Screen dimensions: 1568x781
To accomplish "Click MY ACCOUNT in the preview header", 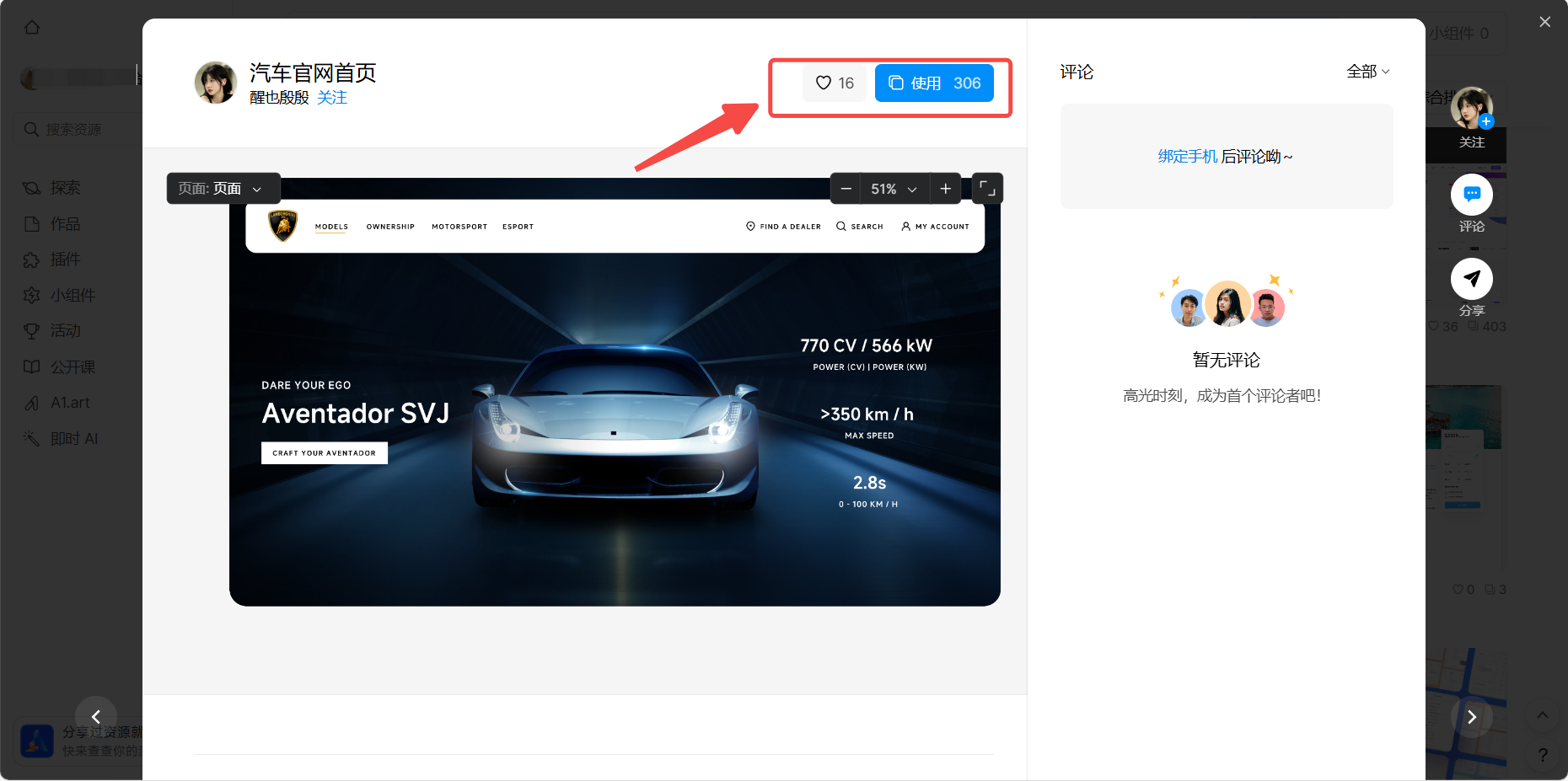I will pyautogui.click(x=935, y=227).
